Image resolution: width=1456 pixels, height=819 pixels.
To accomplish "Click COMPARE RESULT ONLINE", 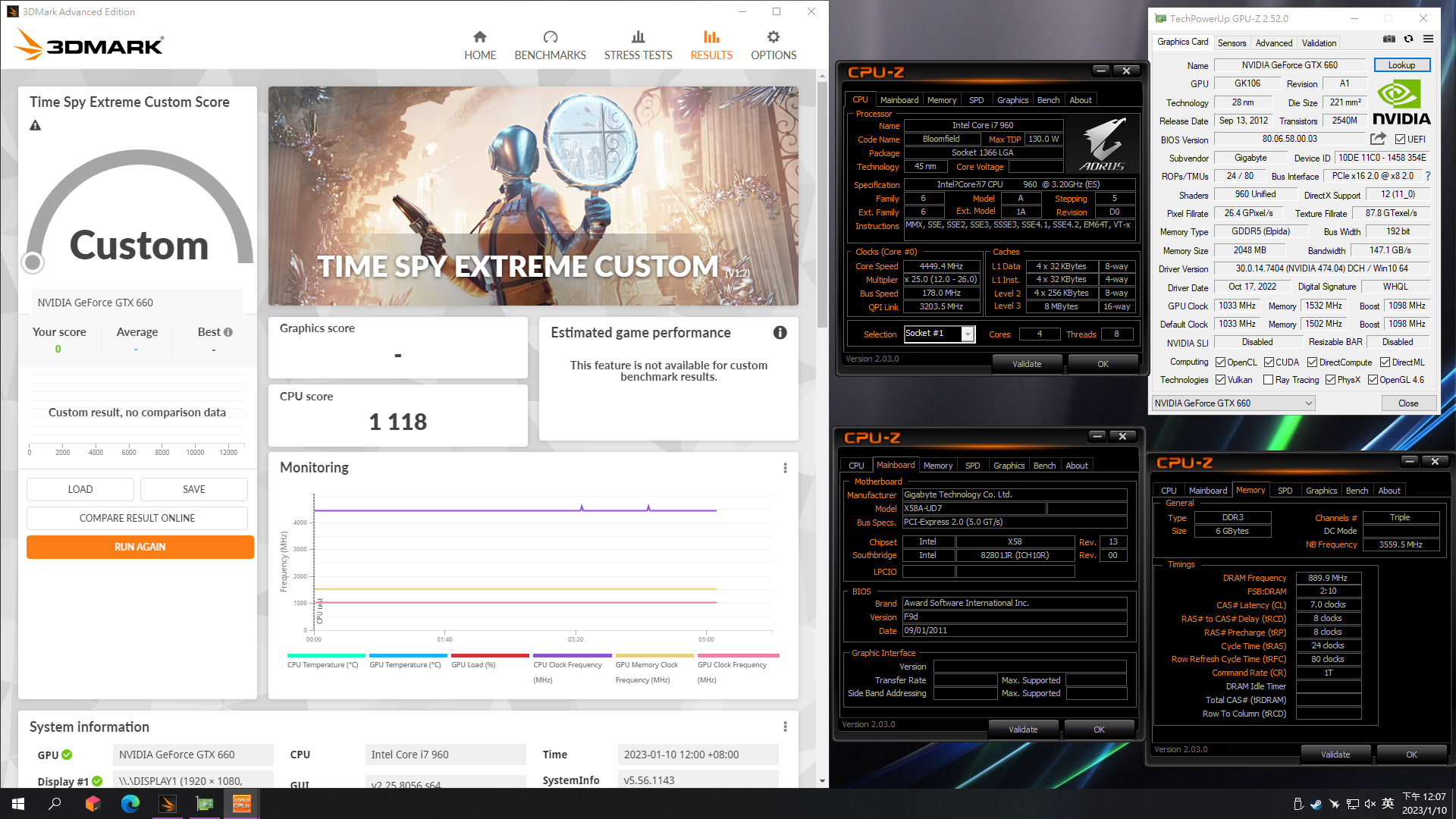I will click(x=137, y=519).
